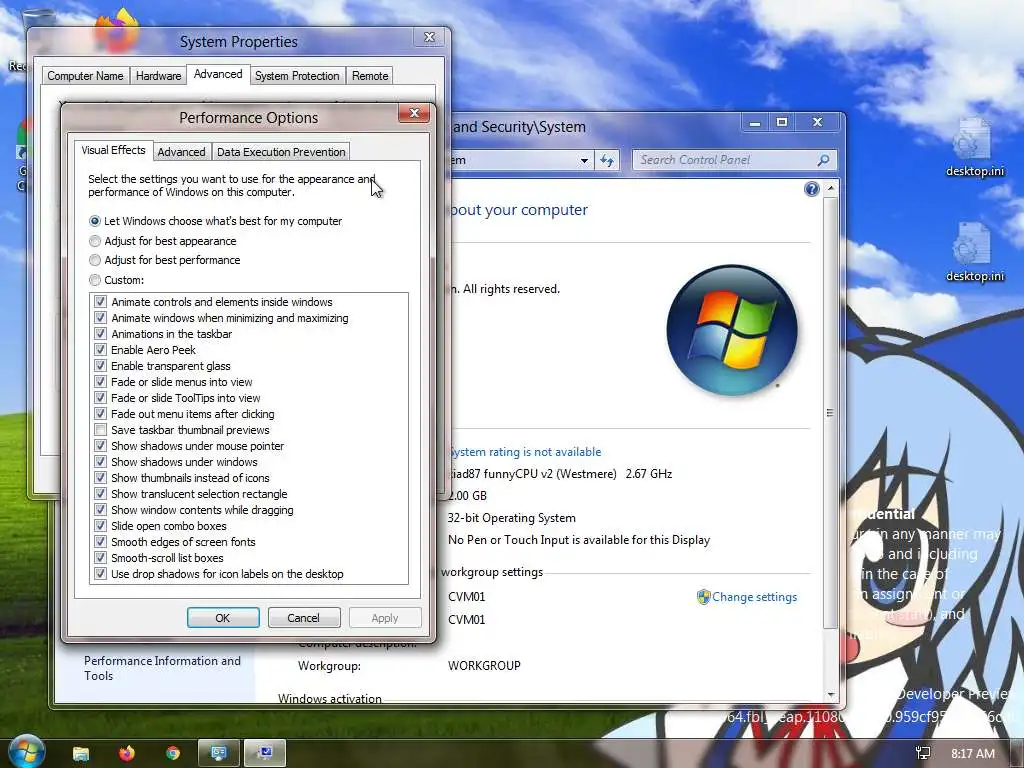Click the 32-bit Operating System text
The width and height of the screenshot is (1024, 768).
click(x=512, y=518)
